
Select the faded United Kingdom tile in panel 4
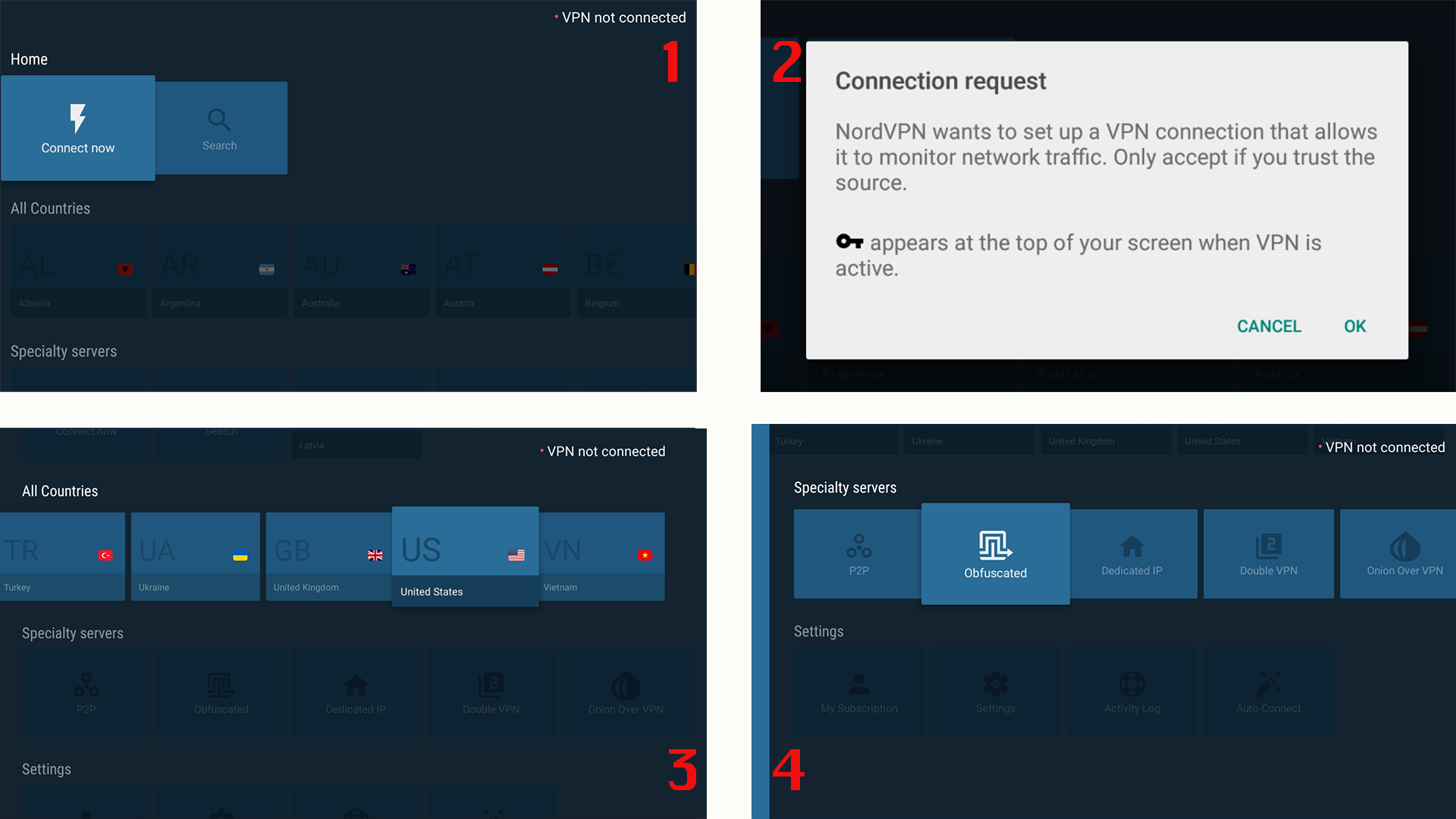[1106, 441]
